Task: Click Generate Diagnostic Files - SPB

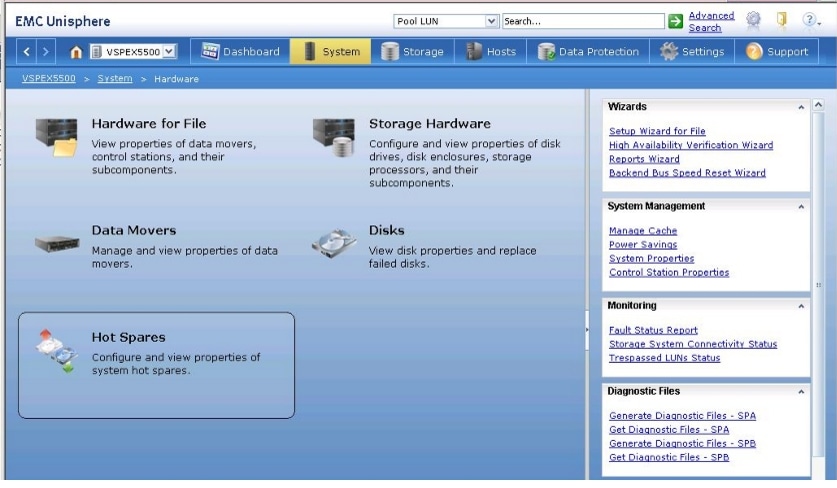Action: pos(682,443)
